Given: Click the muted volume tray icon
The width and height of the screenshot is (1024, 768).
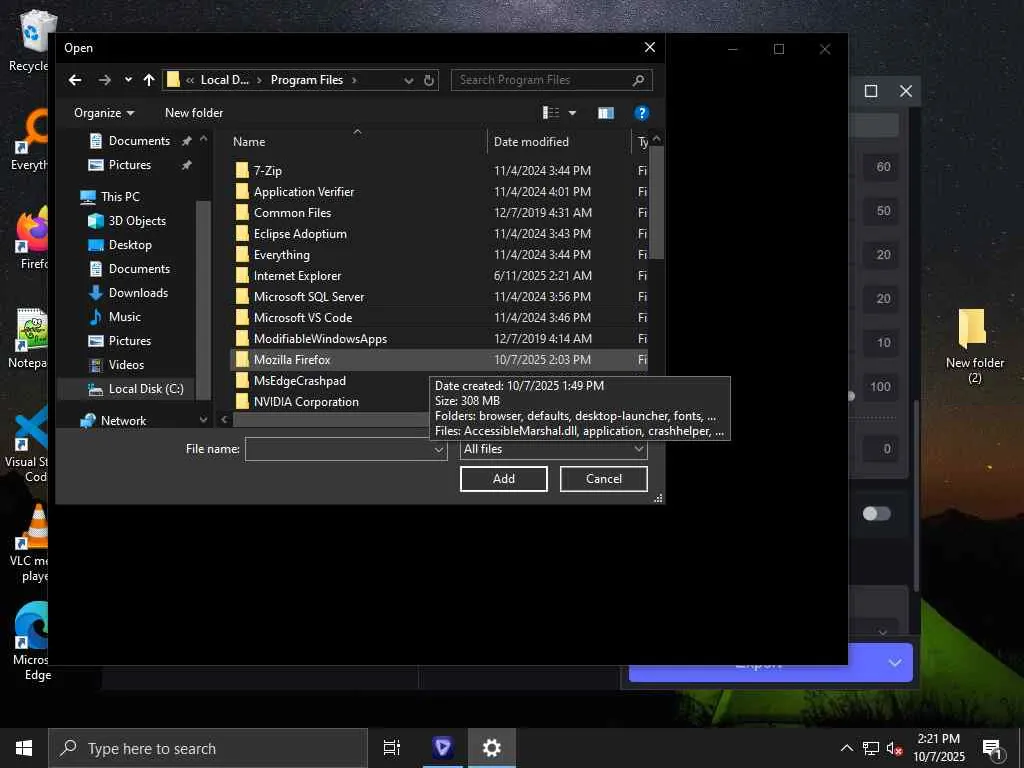Looking at the screenshot, I should pyautogui.click(x=895, y=748).
